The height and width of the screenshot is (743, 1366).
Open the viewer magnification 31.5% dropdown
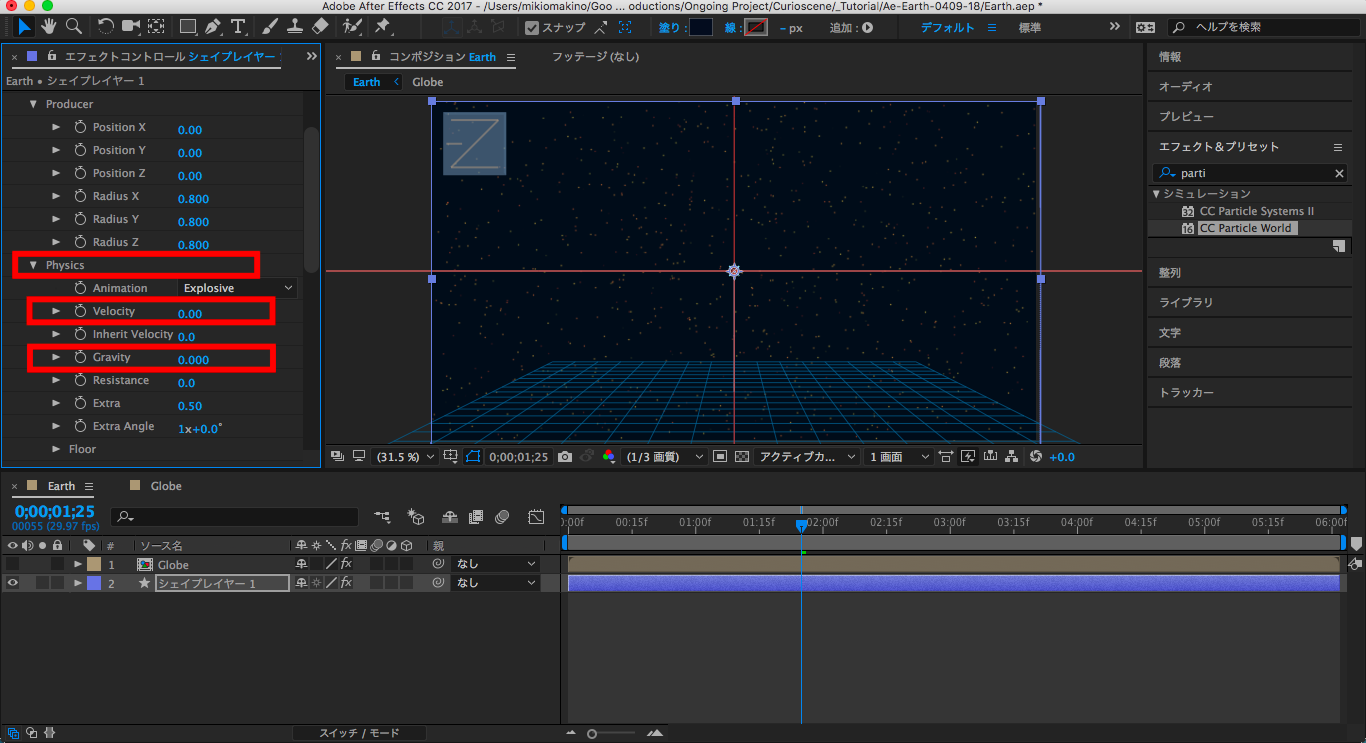405,457
